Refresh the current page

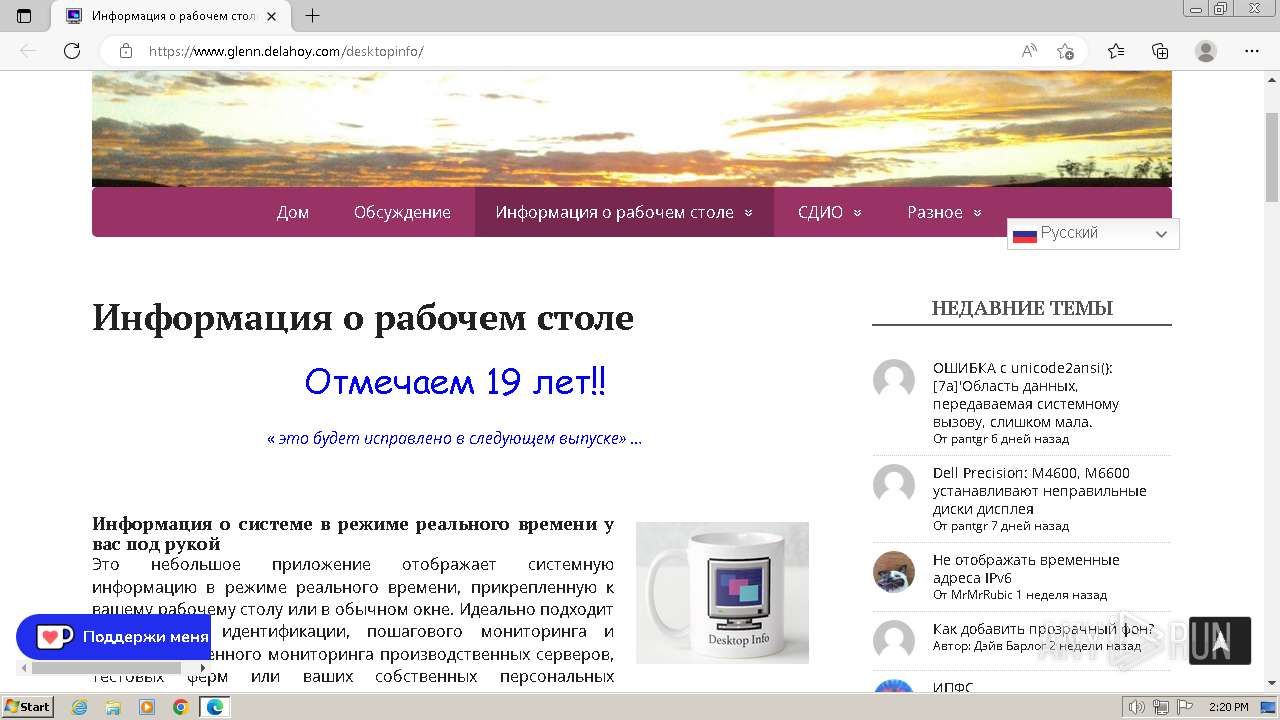[72, 51]
